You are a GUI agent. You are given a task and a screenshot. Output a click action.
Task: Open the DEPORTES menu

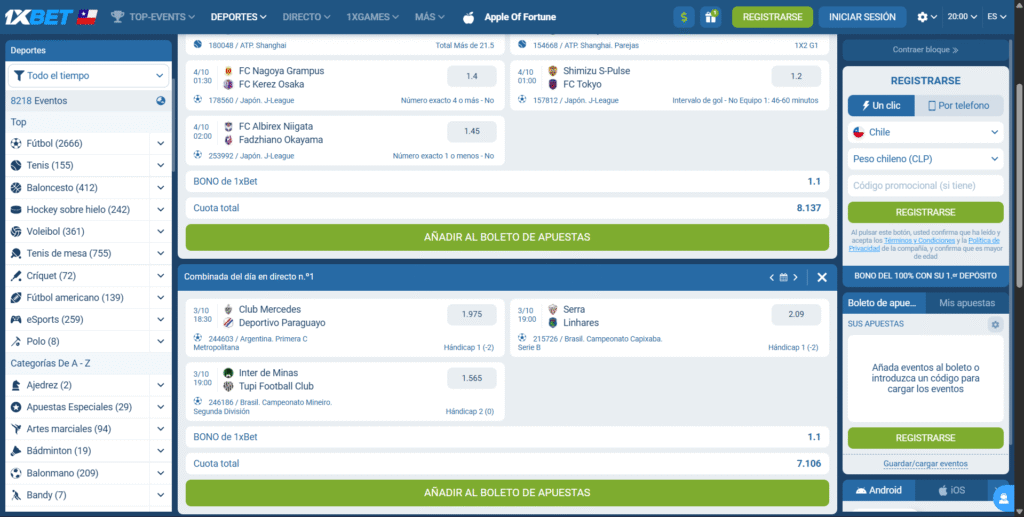239,17
